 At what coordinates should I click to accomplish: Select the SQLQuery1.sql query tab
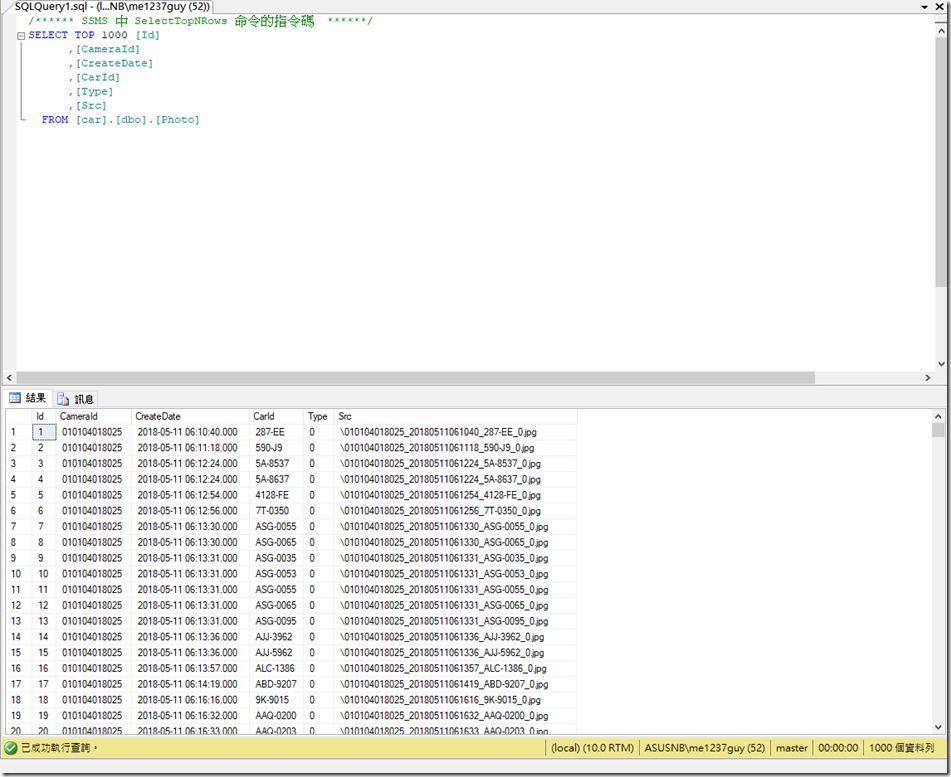point(110,7)
